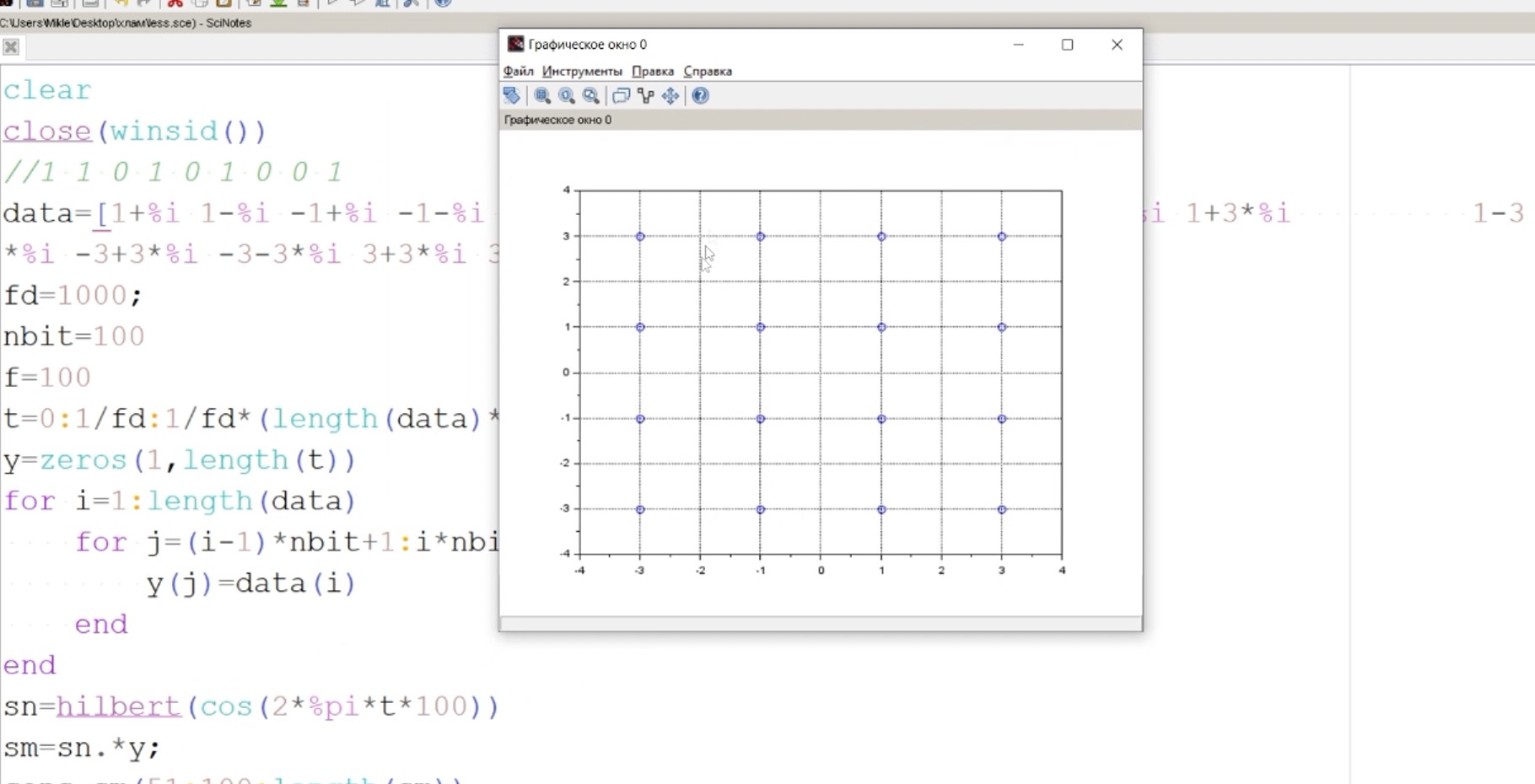The width and height of the screenshot is (1535, 784).
Task: Click the third magnifier zoom icon in the graphics toolbar
Action: coord(591,96)
